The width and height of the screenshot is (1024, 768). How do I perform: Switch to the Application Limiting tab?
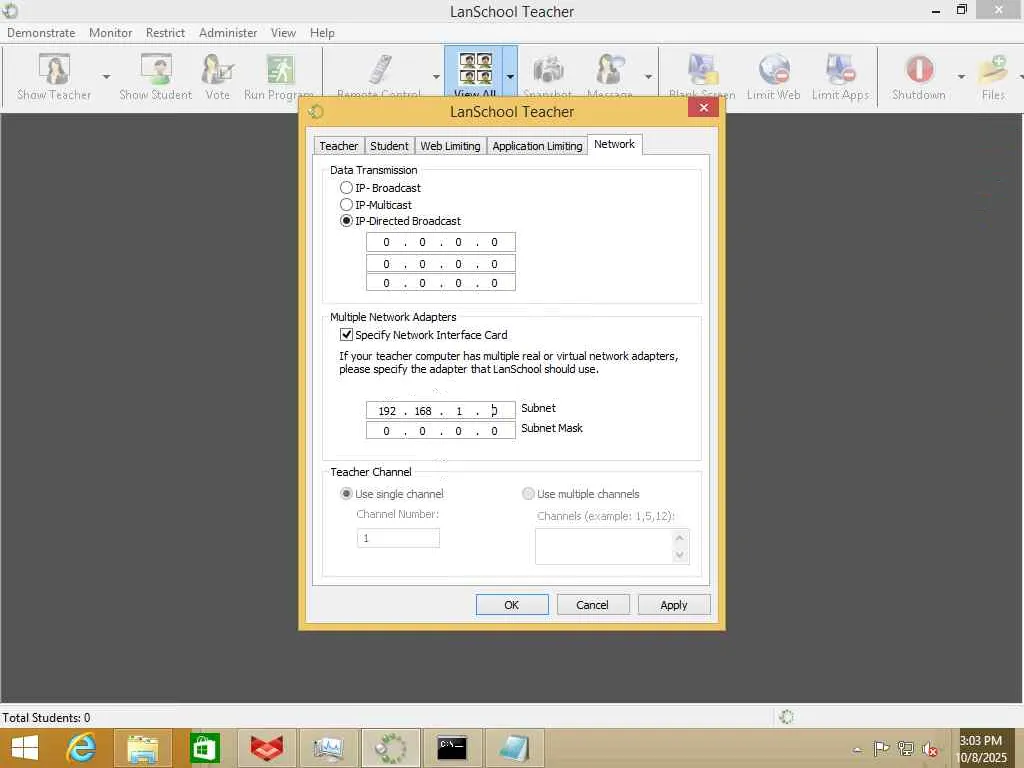tap(537, 146)
